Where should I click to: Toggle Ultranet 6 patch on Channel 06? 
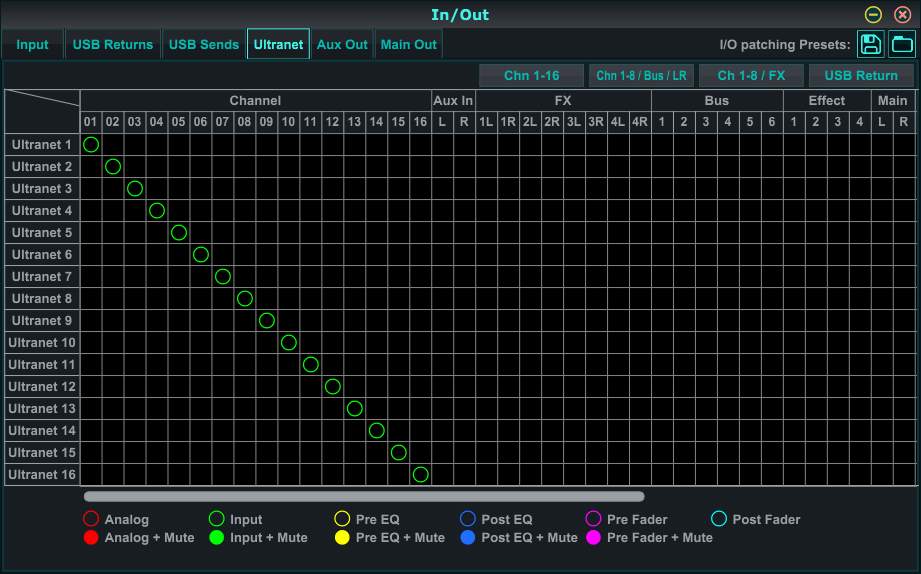pos(201,254)
